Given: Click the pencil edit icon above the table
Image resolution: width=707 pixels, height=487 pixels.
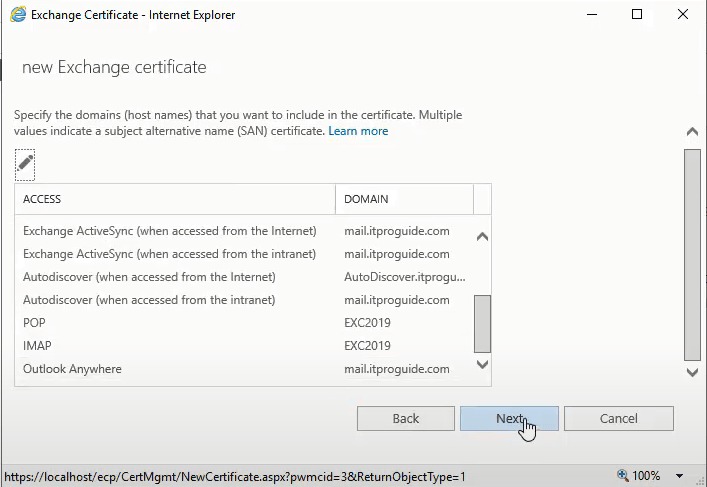Looking at the screenshot, I should click(x=25, y=165).
